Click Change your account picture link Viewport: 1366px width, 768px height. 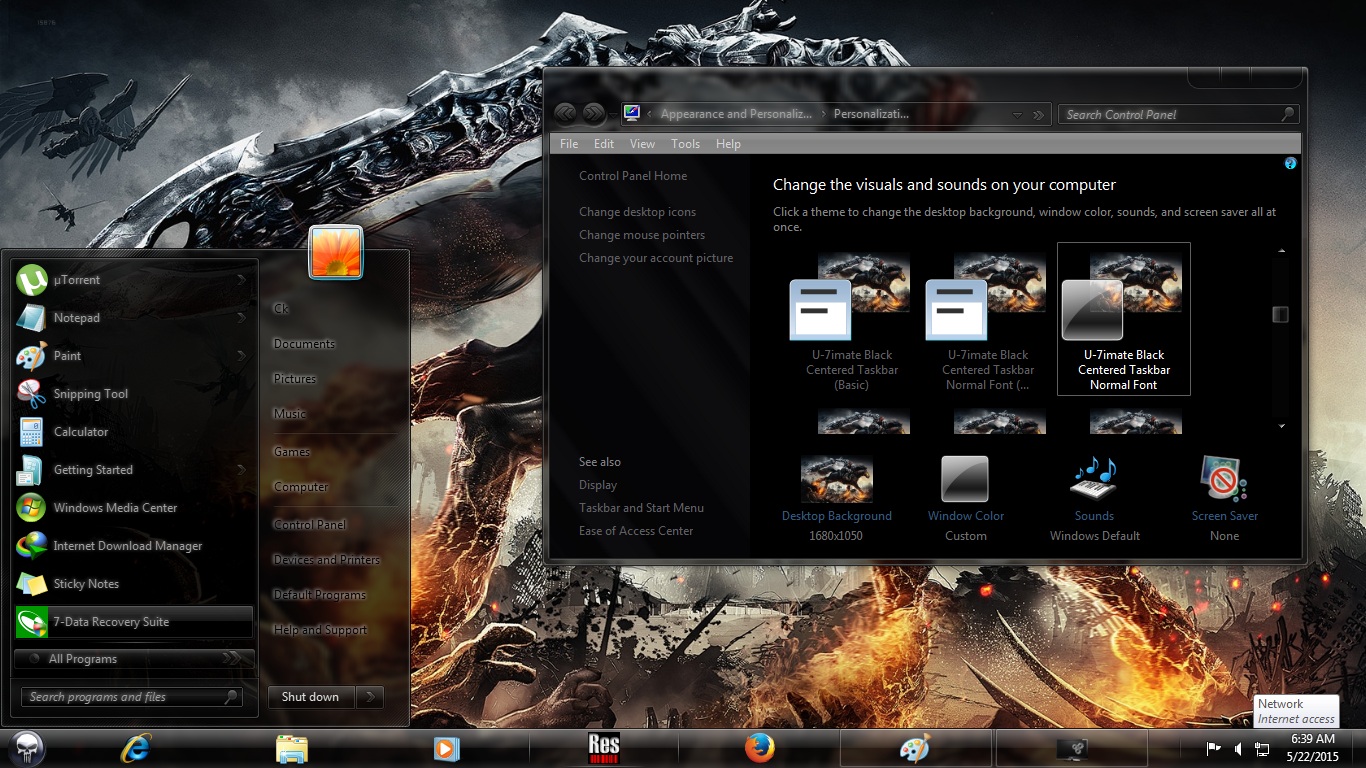(x=656, y=258)
